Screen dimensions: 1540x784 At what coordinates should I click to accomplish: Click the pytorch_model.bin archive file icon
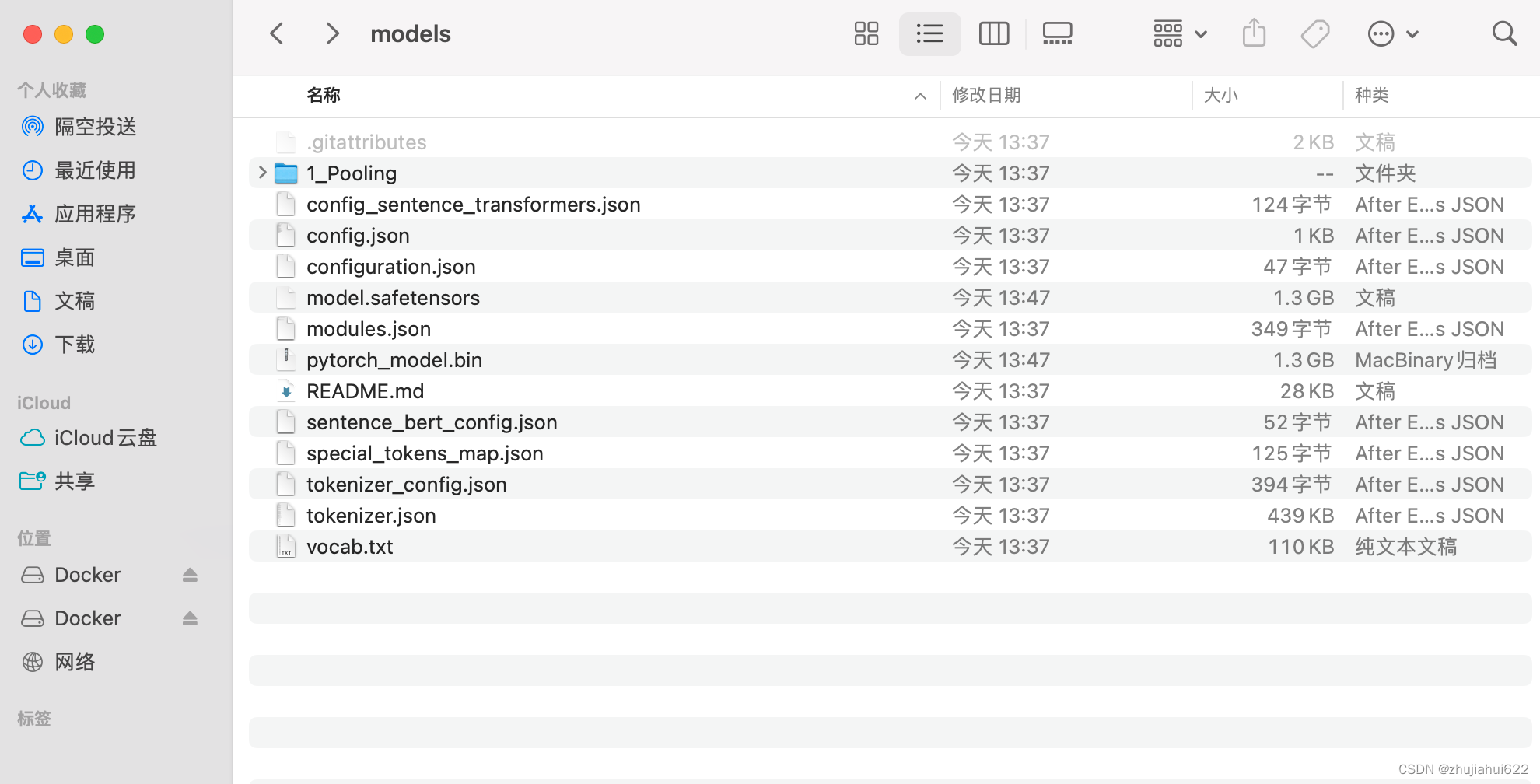pos(286,359)
